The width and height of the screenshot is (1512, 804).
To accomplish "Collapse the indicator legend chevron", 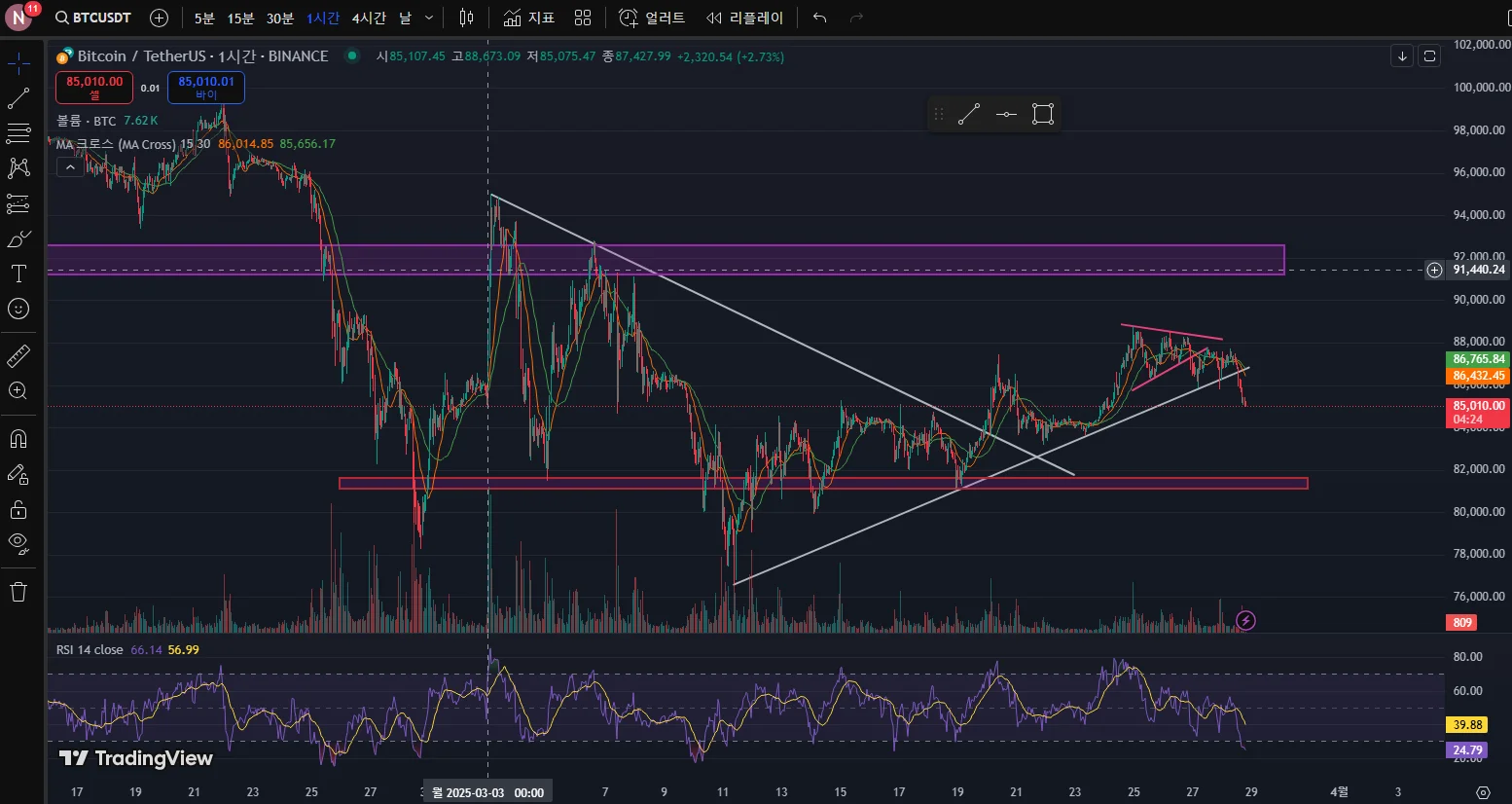I will pyautogui.click(x=70, y=167).
